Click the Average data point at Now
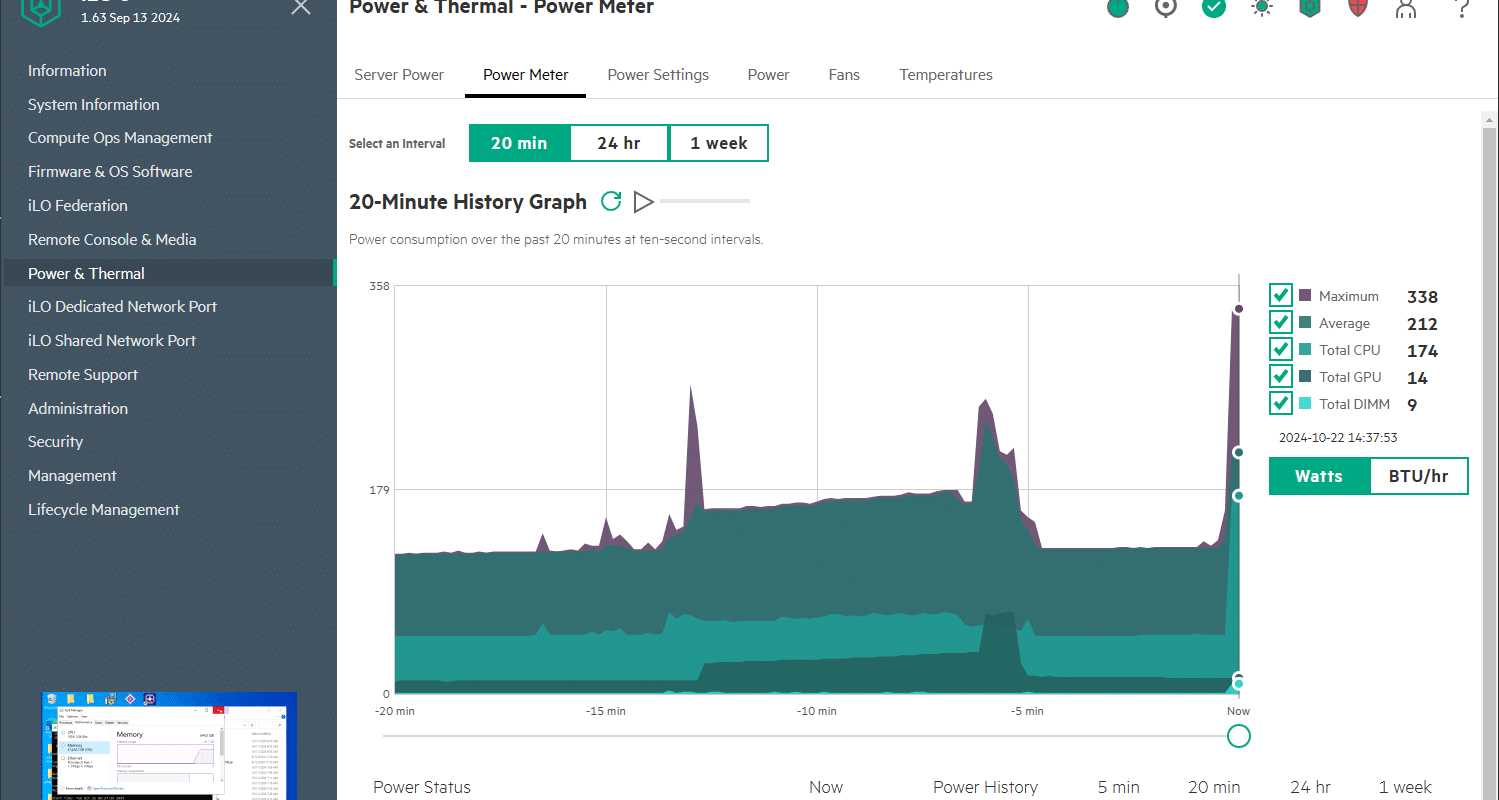 [1239, 452]
